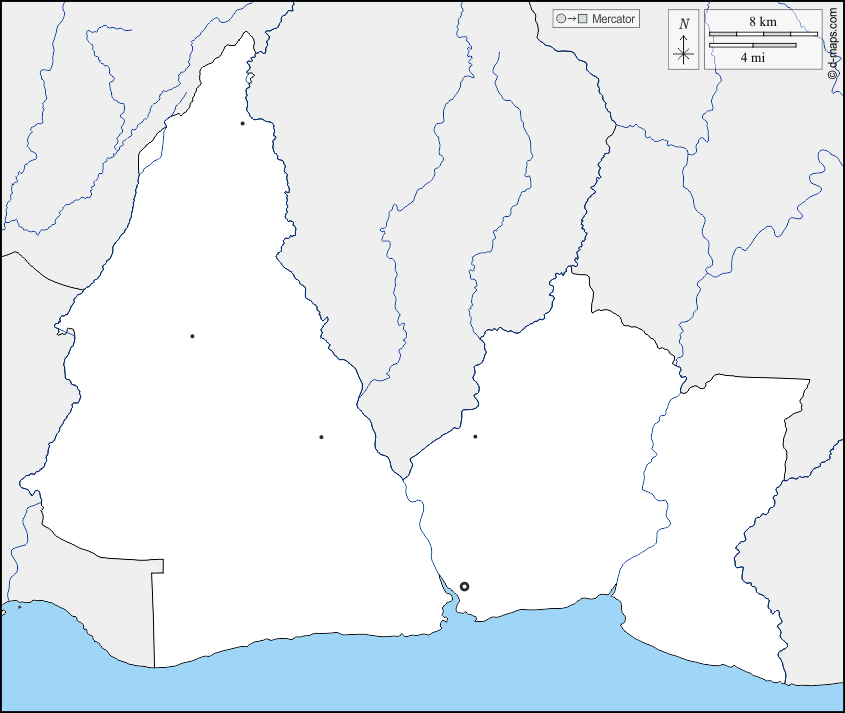Click the north arrow compass symbol

pos(684,50)
